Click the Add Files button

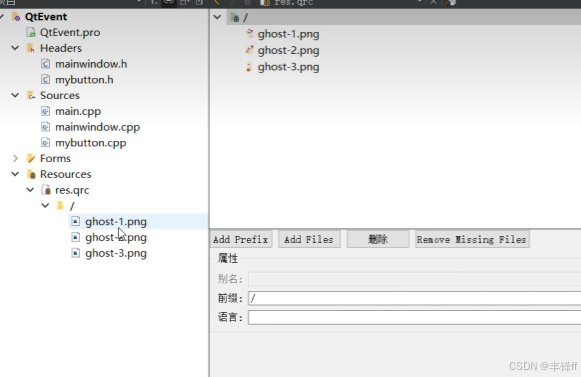[x=309, y=239]
